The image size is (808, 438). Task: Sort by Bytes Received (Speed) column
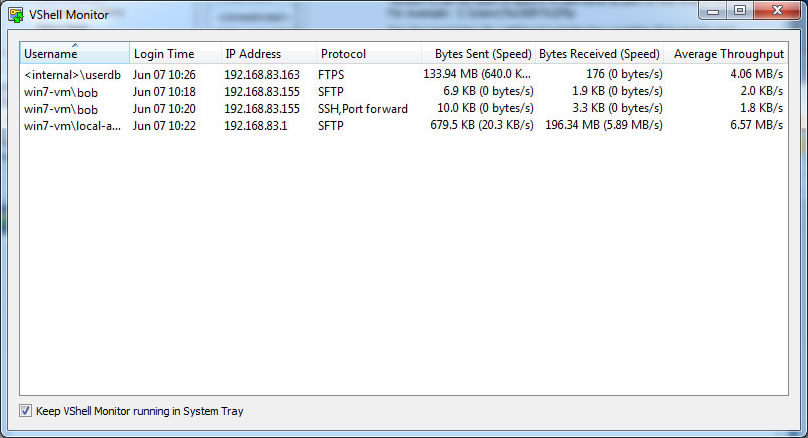(x=599, y=54)
